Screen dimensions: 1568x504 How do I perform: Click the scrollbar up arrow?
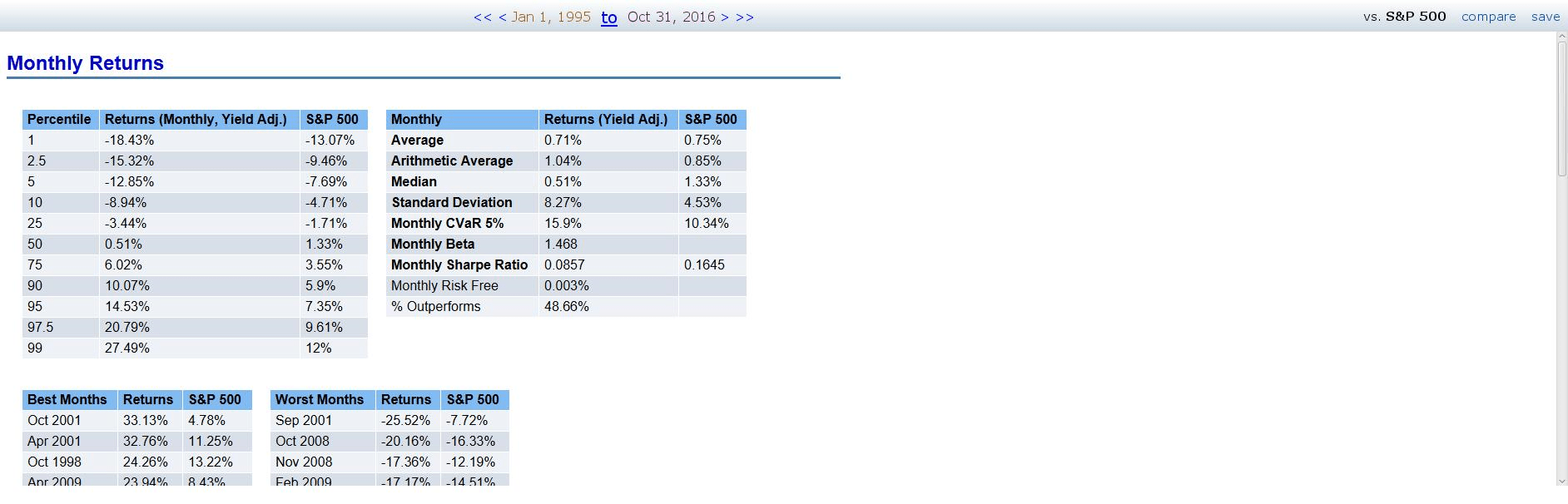(x=1562, y=37)
